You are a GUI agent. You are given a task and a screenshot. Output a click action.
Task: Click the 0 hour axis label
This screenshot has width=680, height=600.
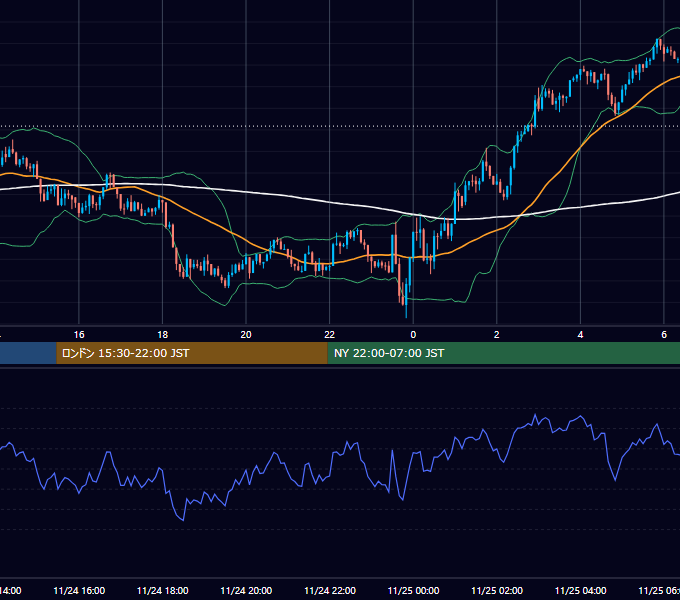pos(413,335)
